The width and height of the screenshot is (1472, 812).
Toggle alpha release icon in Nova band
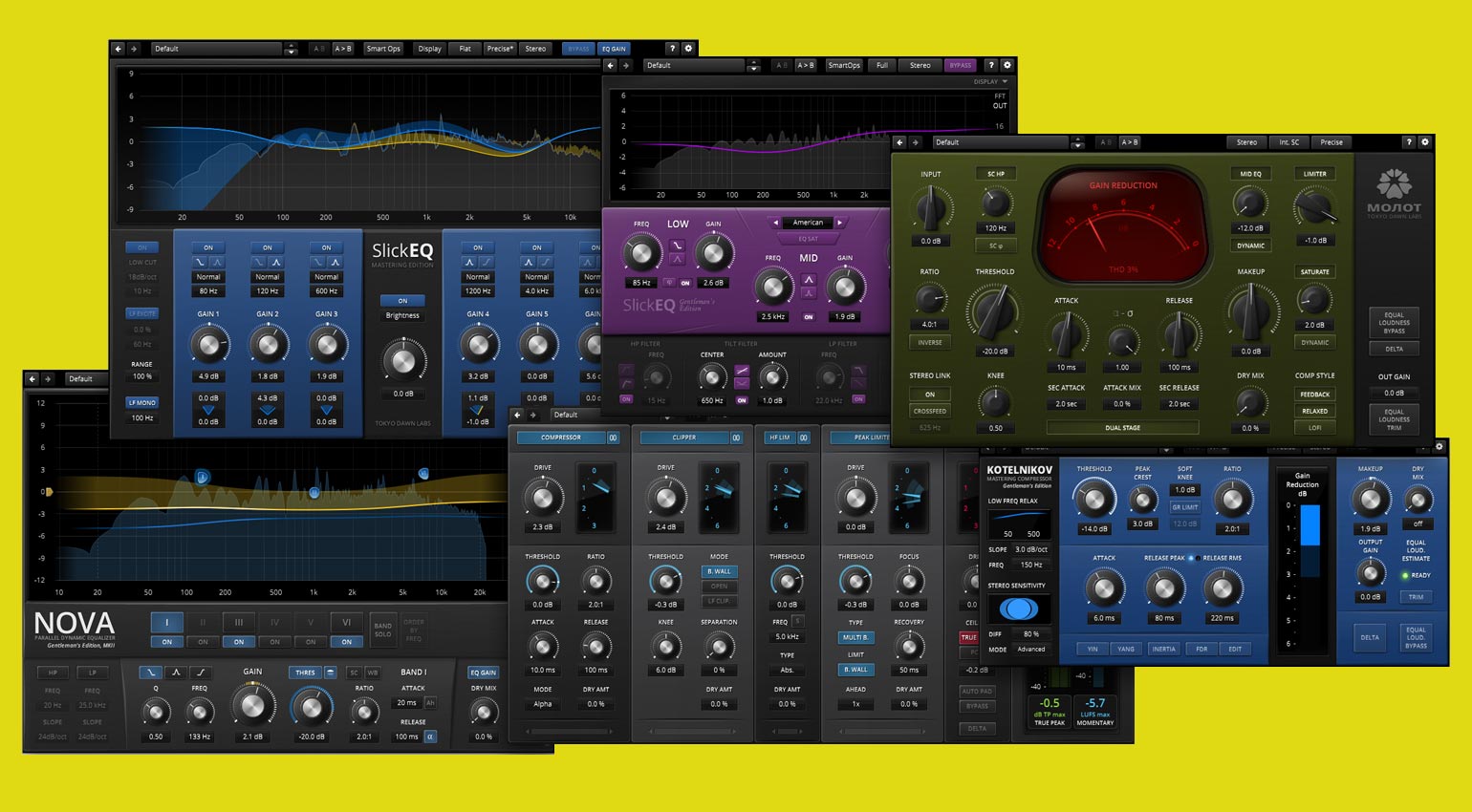pos(430,737)
